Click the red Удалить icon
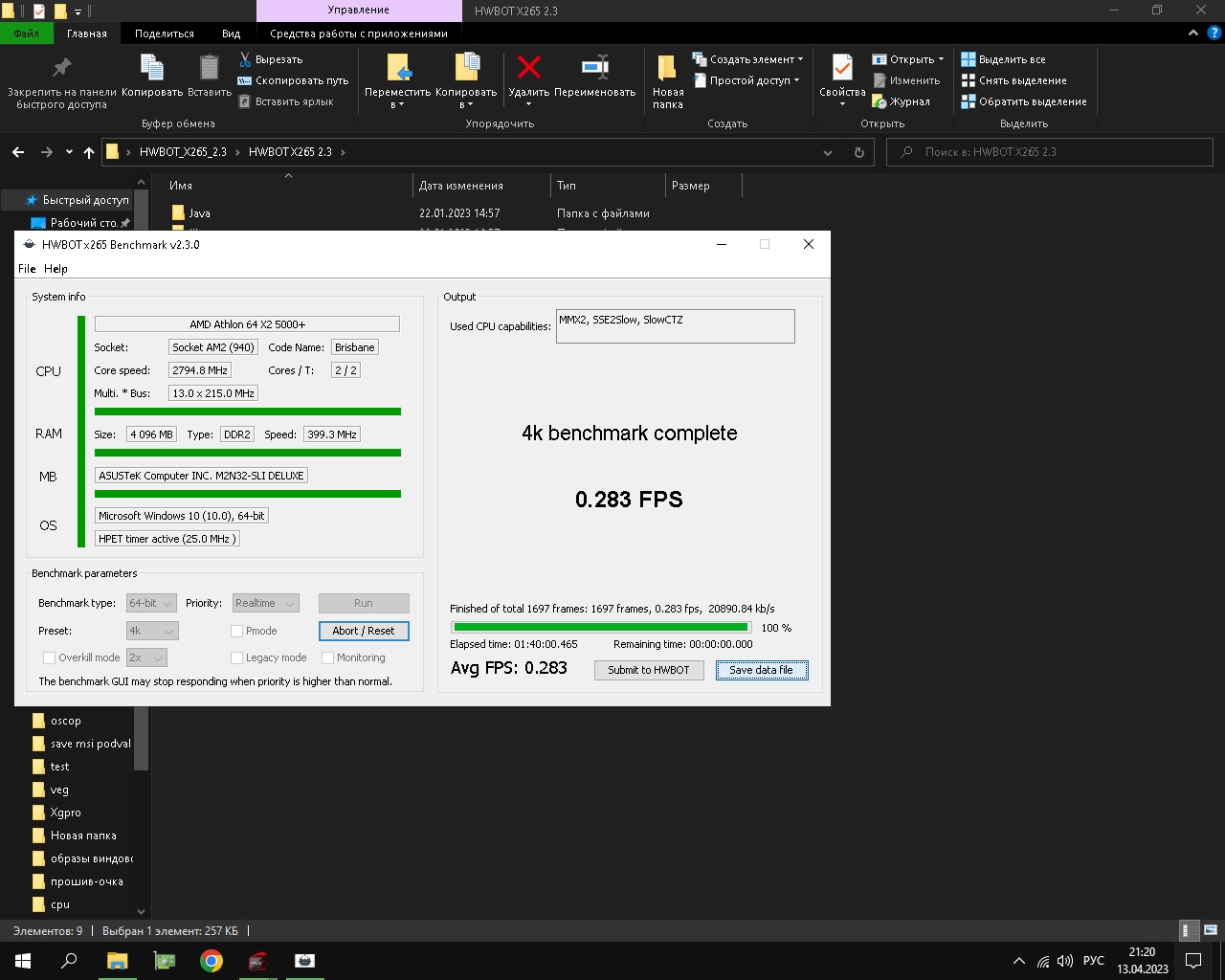The height and width of the screenshot is (980, 1225). (528, 67)
